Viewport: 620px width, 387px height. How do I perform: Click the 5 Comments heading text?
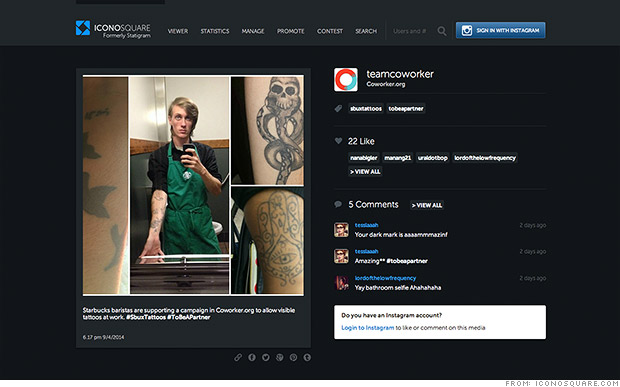tap(373, 204)
